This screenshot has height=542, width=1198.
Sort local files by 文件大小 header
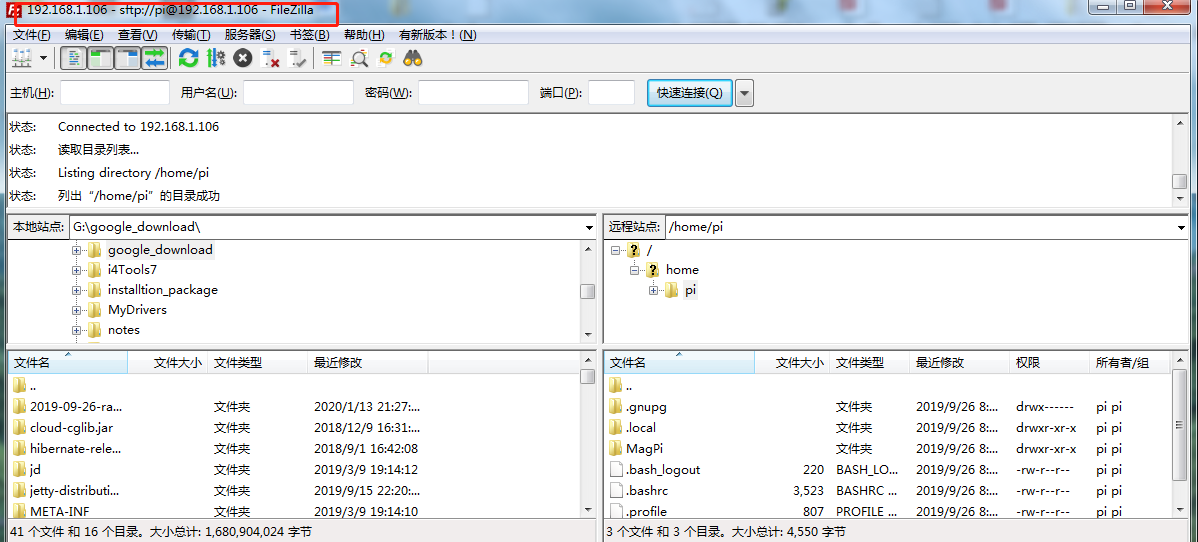[x=167, y=362]
